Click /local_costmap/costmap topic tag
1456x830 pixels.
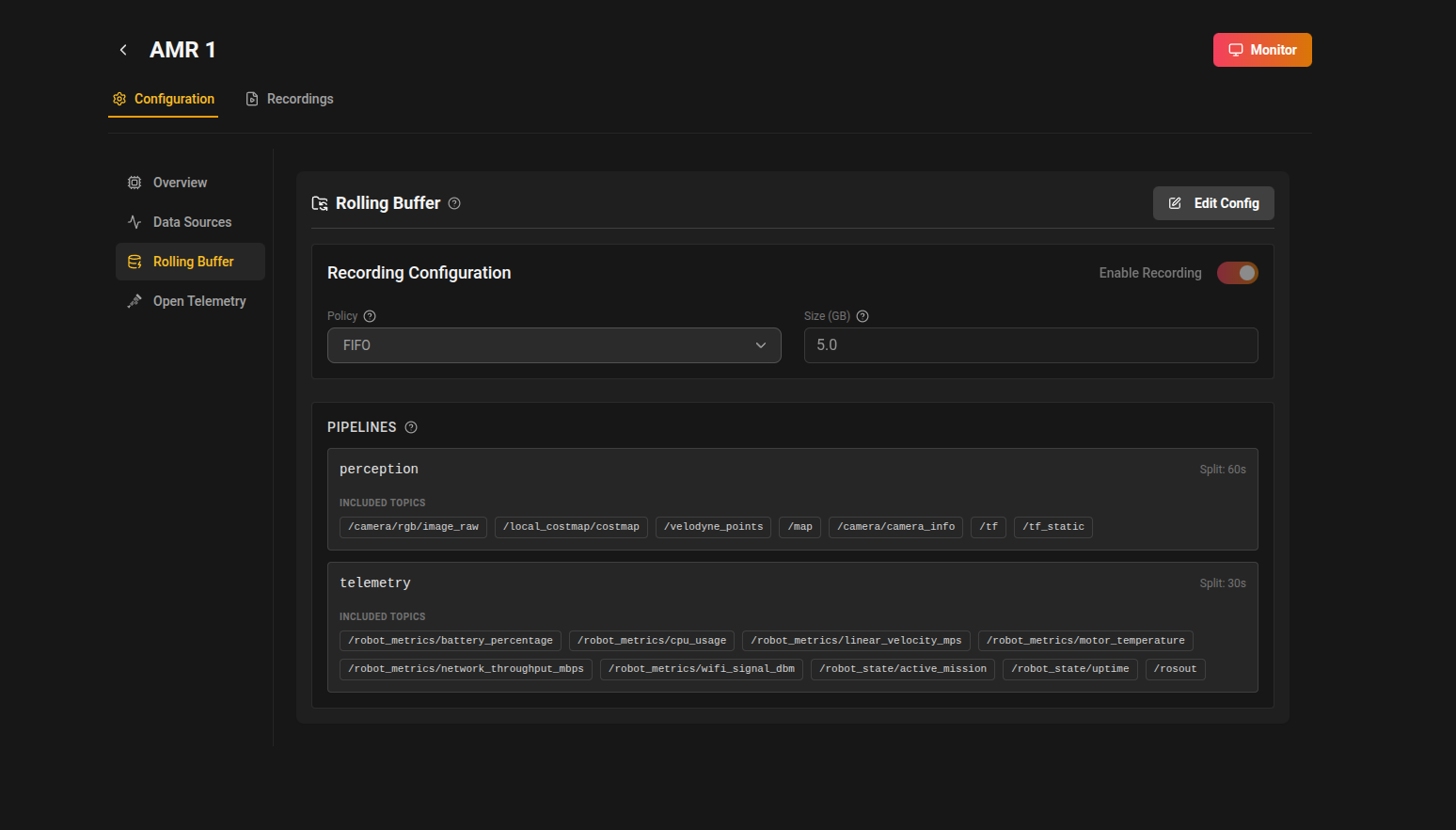(x=571, y=527)
